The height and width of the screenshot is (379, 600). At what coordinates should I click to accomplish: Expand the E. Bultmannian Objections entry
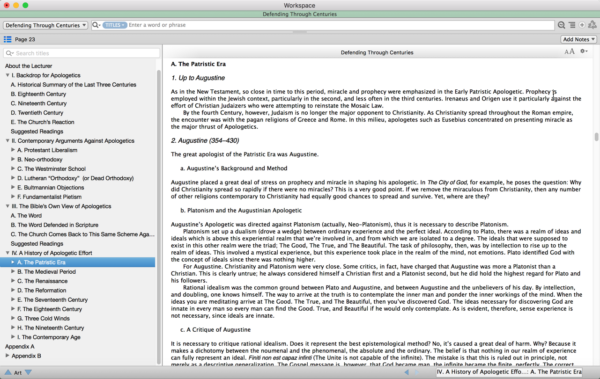13,187
